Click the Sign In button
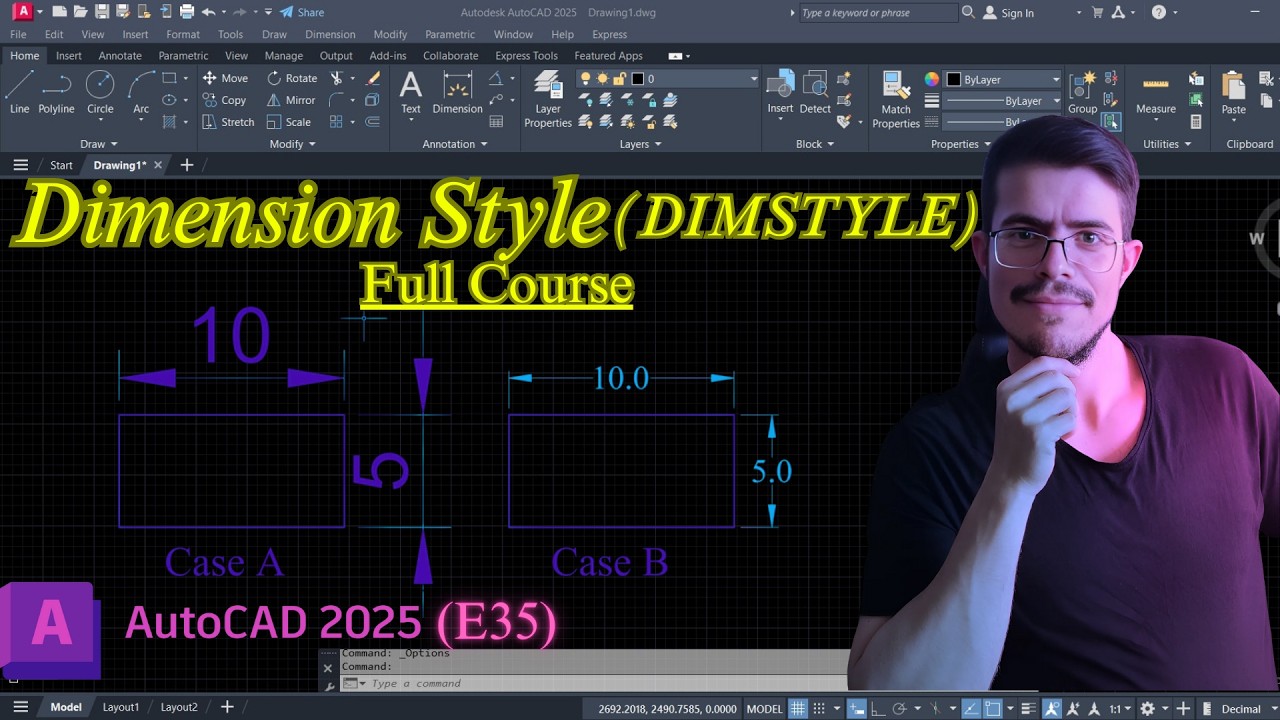This screenshot has width=1280, height=720. (1008, 12)
